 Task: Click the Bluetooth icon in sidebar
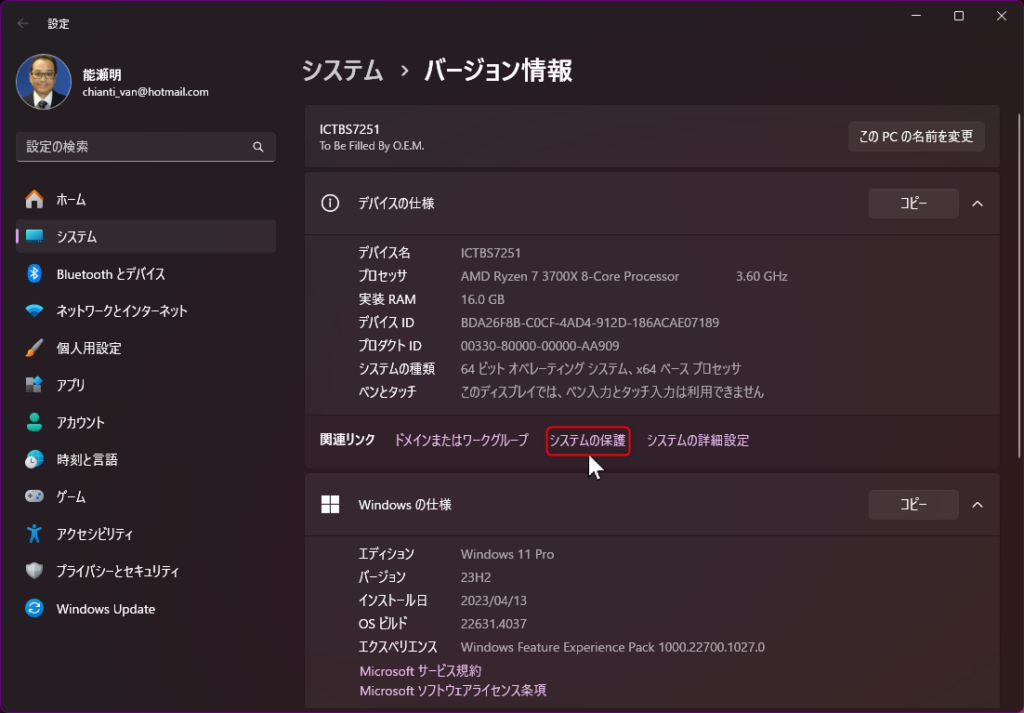pyautogui.click(x=34, y=274)
